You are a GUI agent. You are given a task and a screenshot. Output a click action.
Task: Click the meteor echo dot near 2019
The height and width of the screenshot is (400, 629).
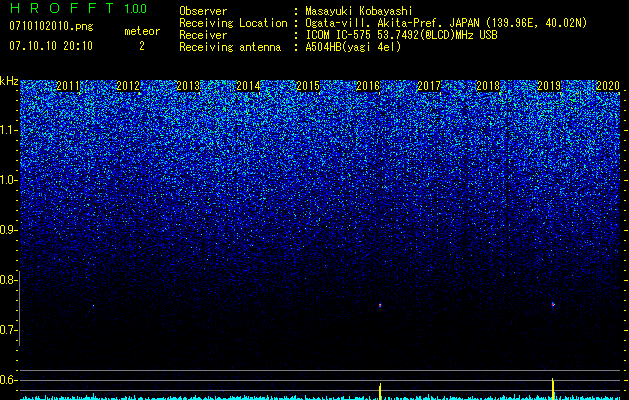[553, 305]
